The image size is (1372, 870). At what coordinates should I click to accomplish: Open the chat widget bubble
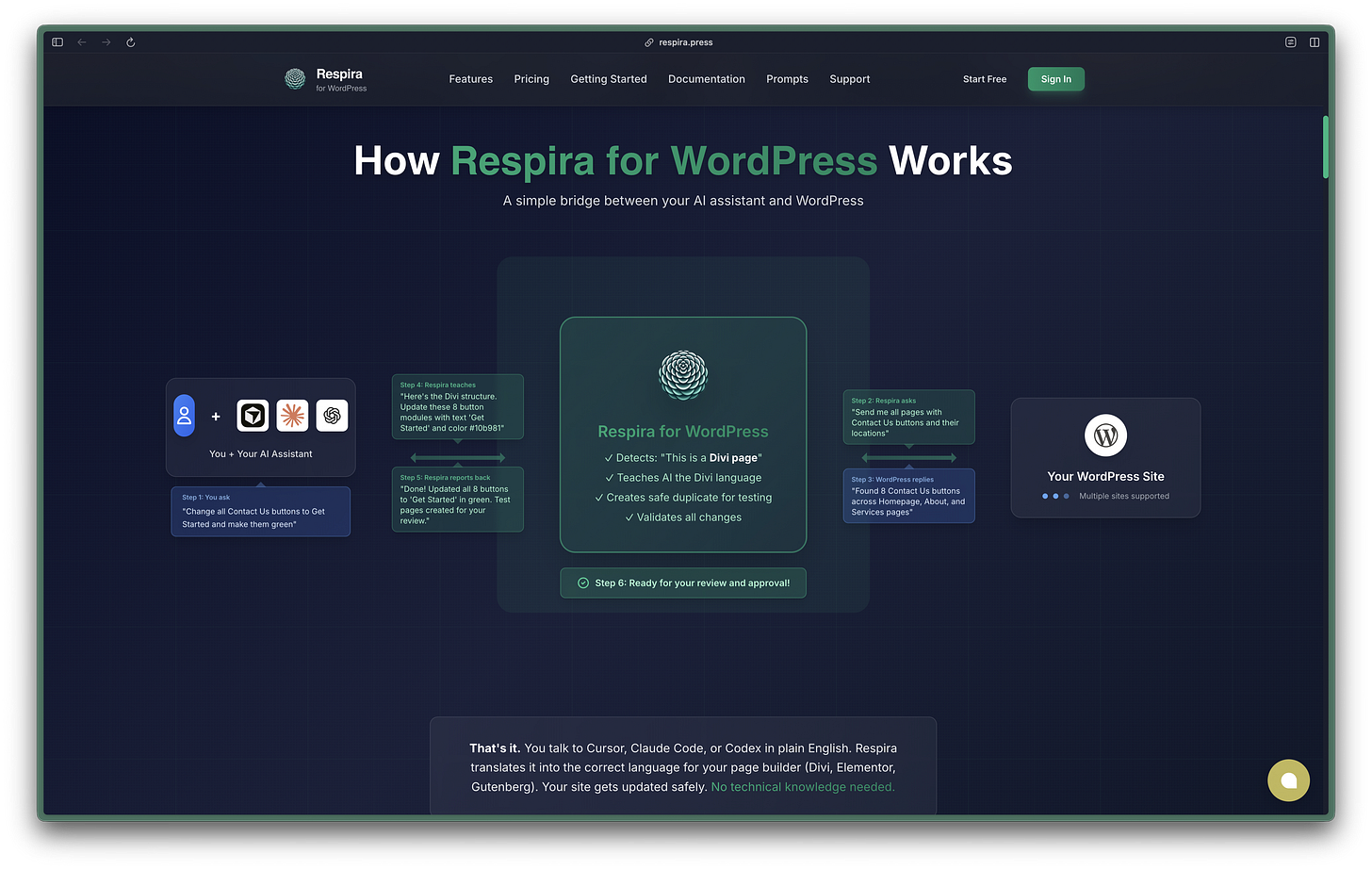[x=1288, y=780]
